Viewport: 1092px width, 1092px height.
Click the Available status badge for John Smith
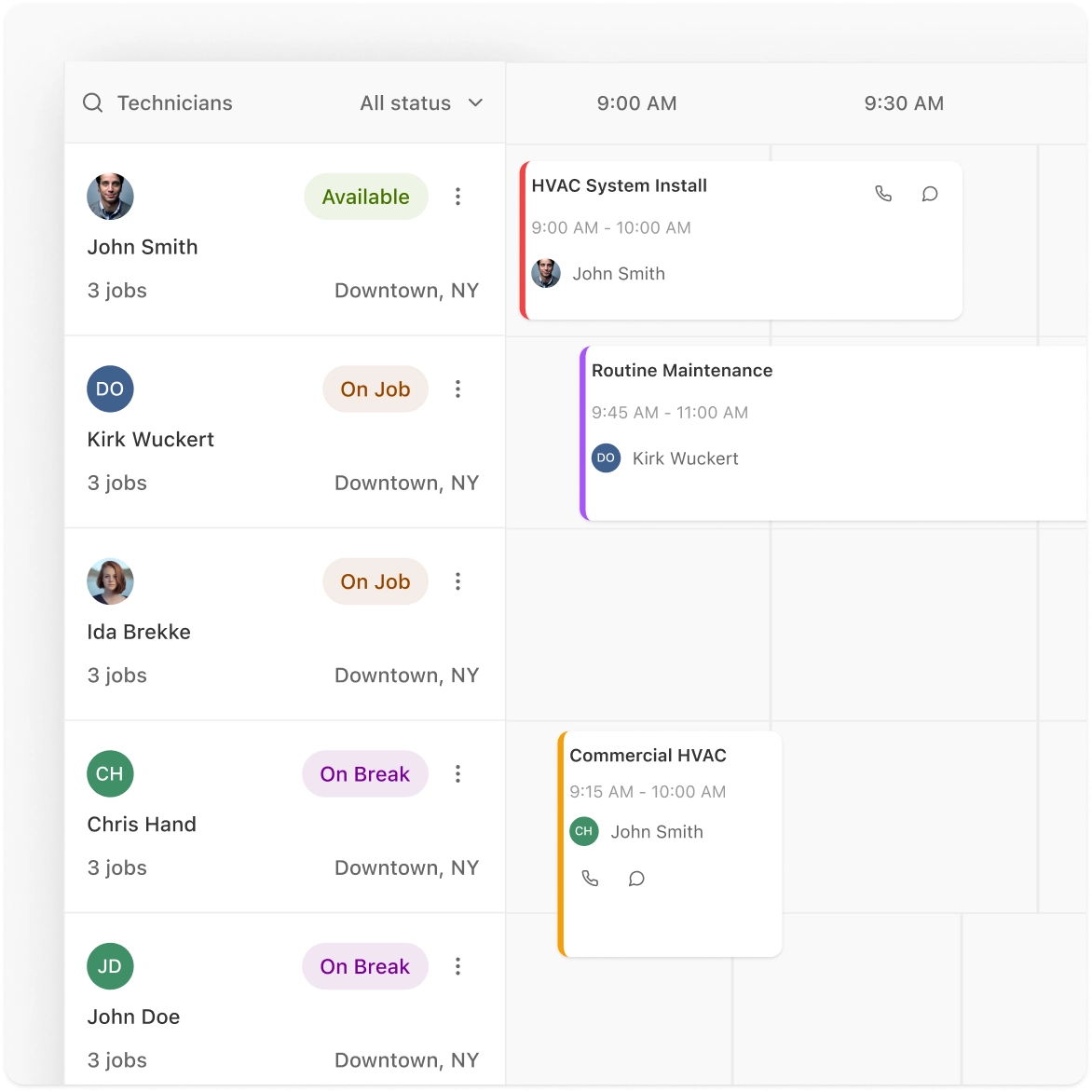coord(365,197)
